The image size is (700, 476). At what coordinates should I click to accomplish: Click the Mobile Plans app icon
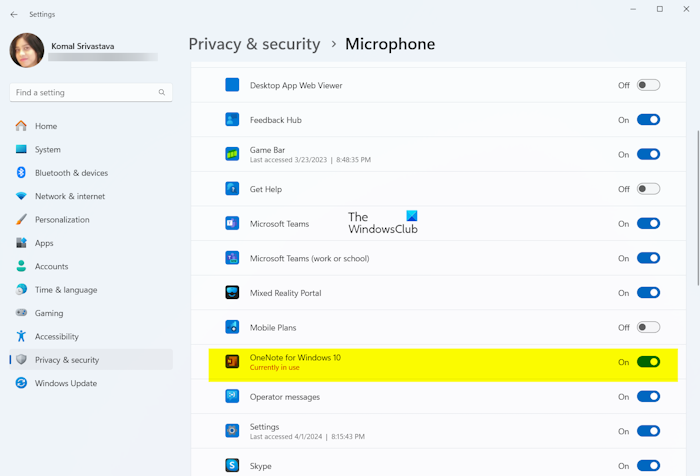click(x=232, y=327)
